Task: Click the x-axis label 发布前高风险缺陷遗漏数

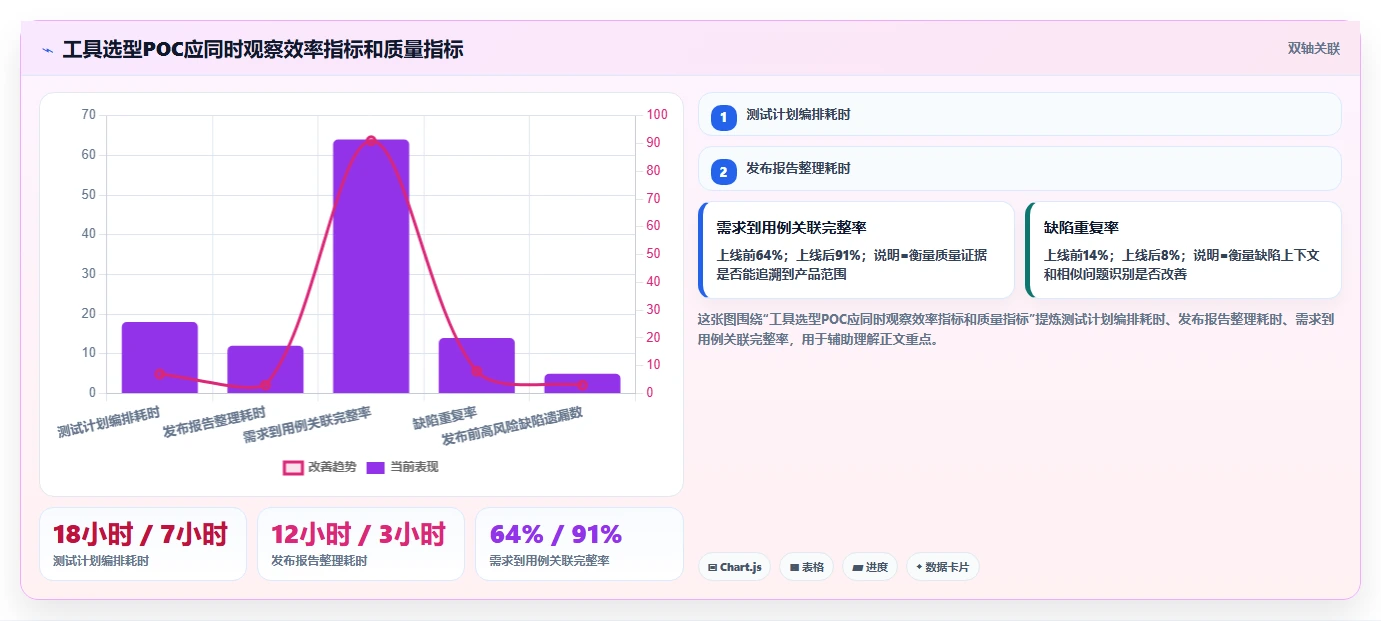Action: (513, 426)
